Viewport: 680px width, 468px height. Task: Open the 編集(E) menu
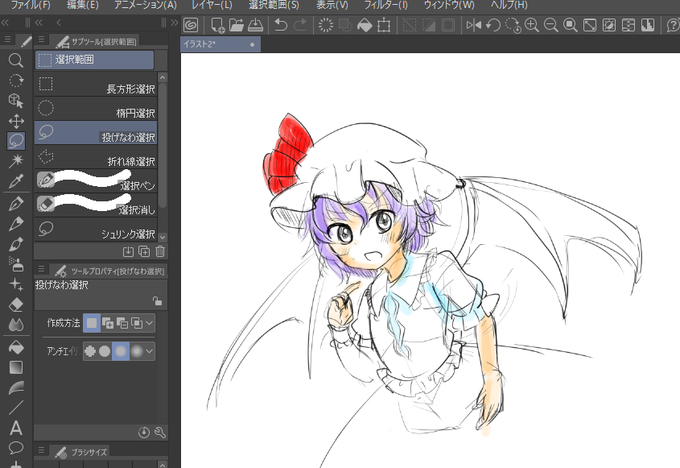coord(83,5)
